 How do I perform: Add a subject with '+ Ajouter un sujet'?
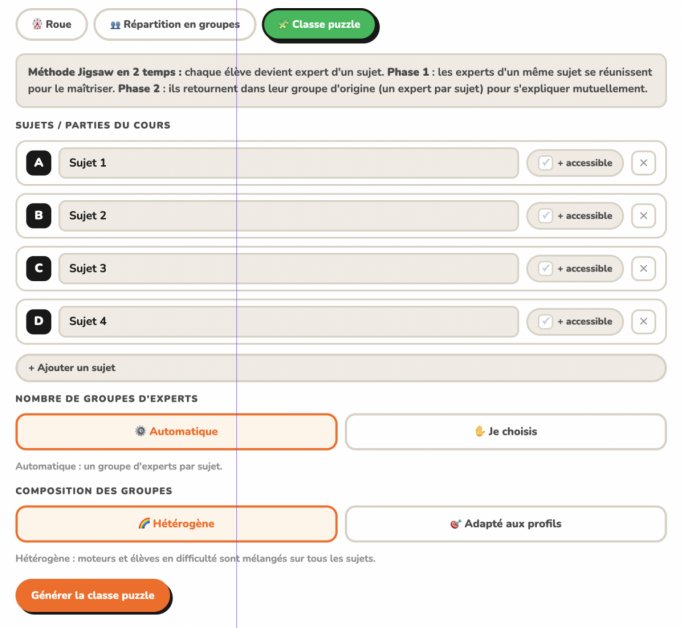tap(341, 368)
